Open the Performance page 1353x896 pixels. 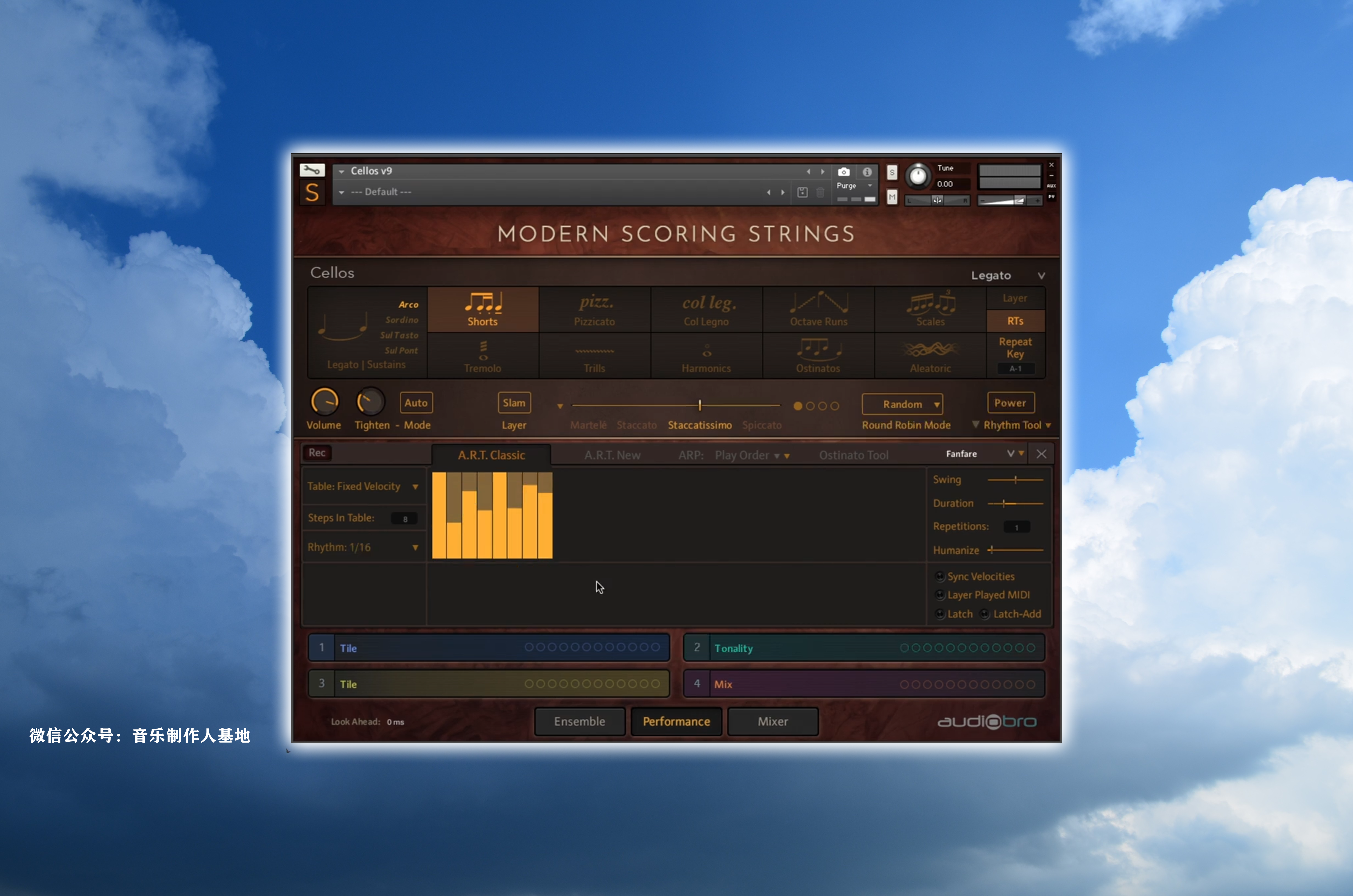[x=677, y=722]
